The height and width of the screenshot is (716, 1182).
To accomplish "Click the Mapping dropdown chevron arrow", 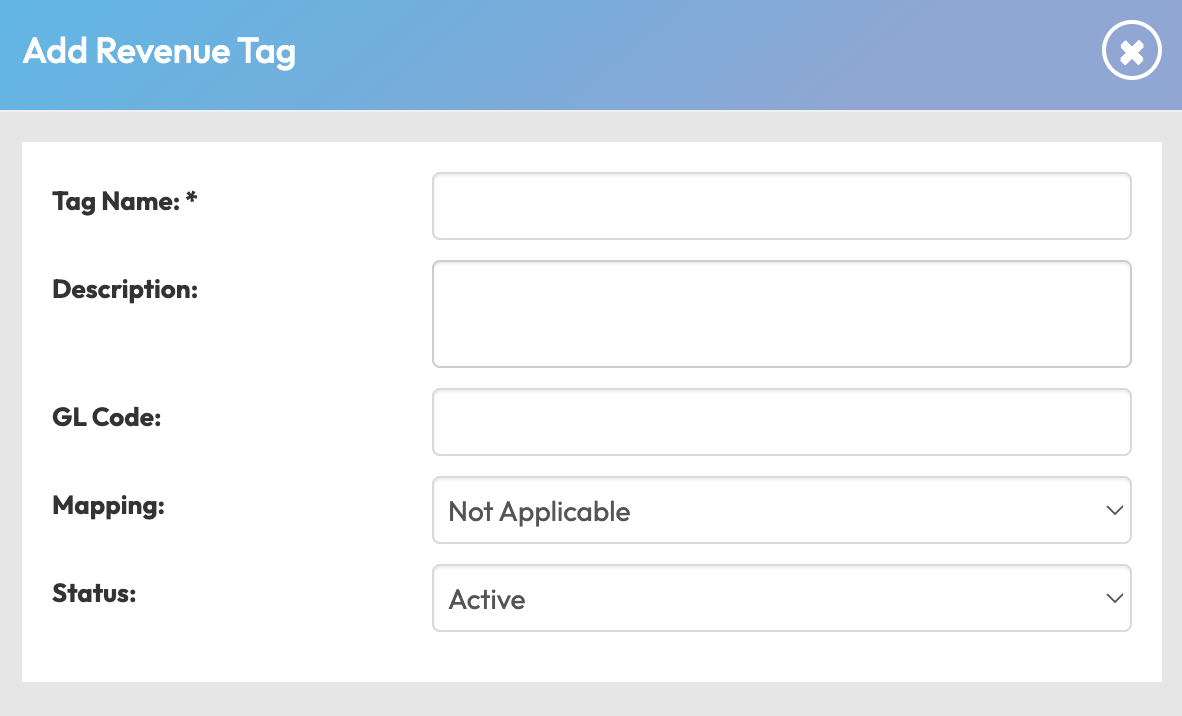I will tap(1114, 510).
